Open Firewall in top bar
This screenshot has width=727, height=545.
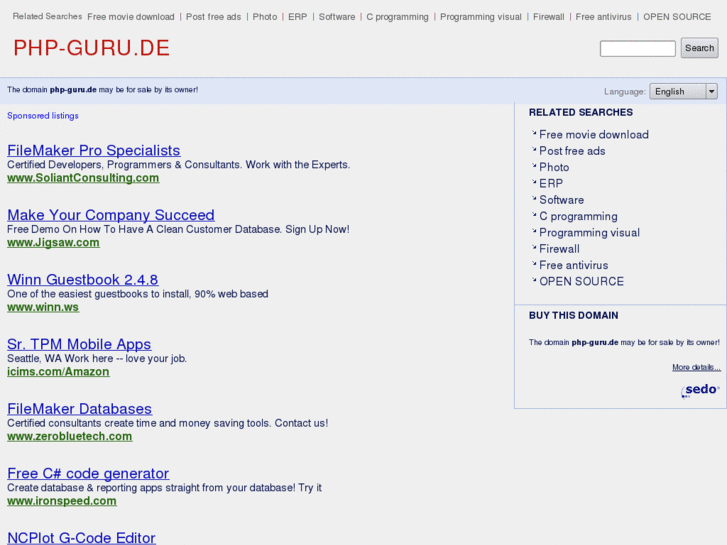pyautogui.click(x=548, y=17)
